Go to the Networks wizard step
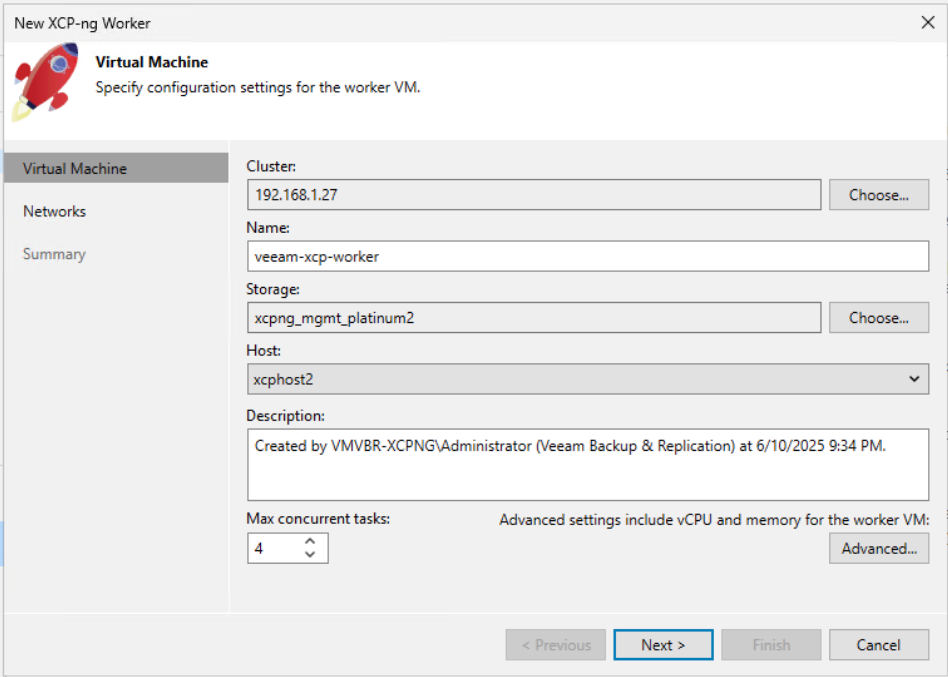Viewport: 948px width, 677px height. (x=54, y=212)
